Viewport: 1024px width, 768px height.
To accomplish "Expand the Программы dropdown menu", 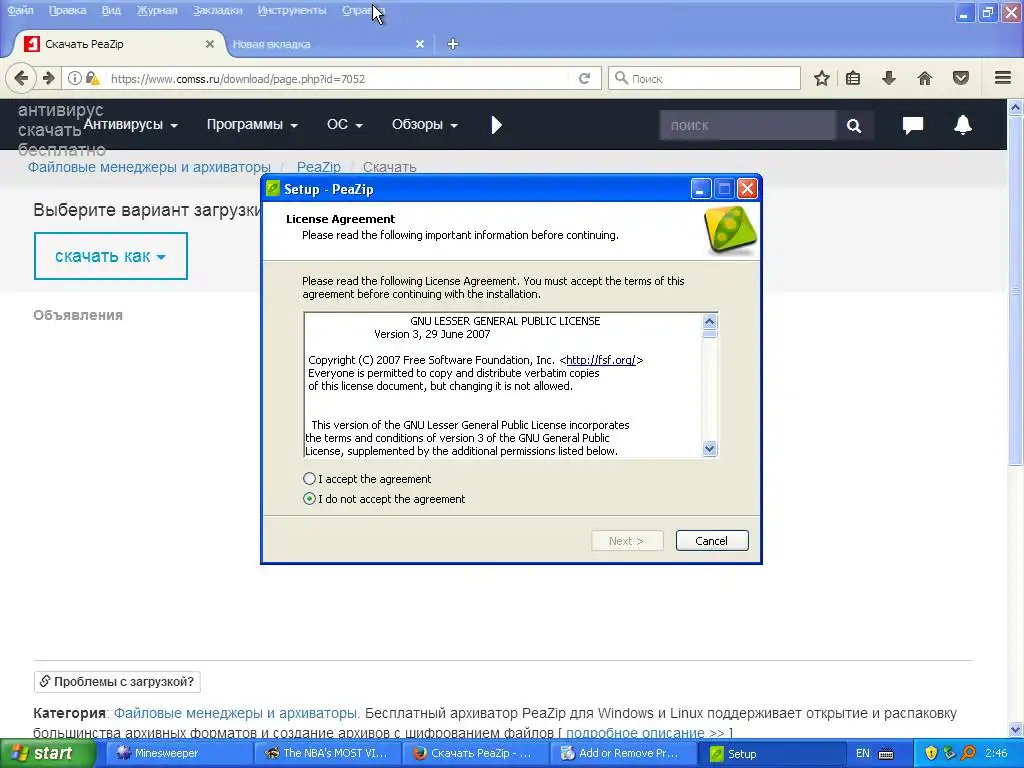I will click(x=252, y=124).
